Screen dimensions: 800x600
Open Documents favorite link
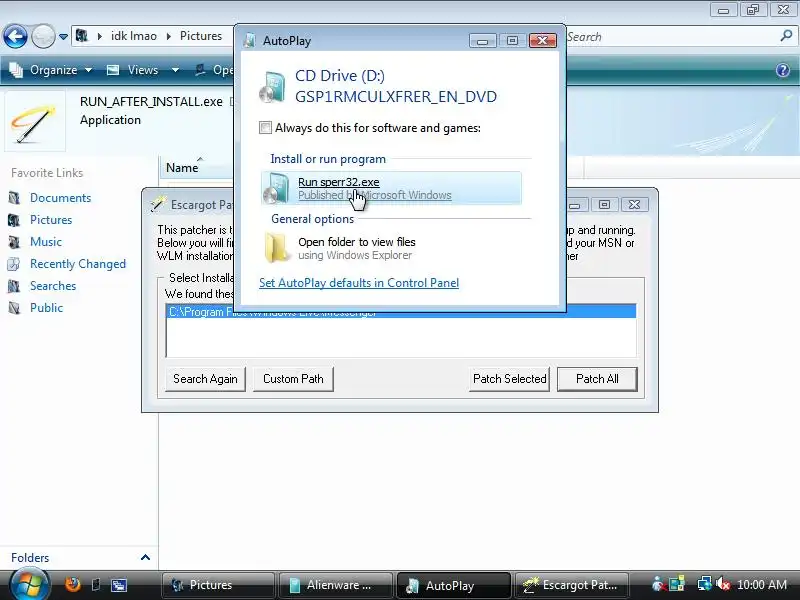point(60,198)
